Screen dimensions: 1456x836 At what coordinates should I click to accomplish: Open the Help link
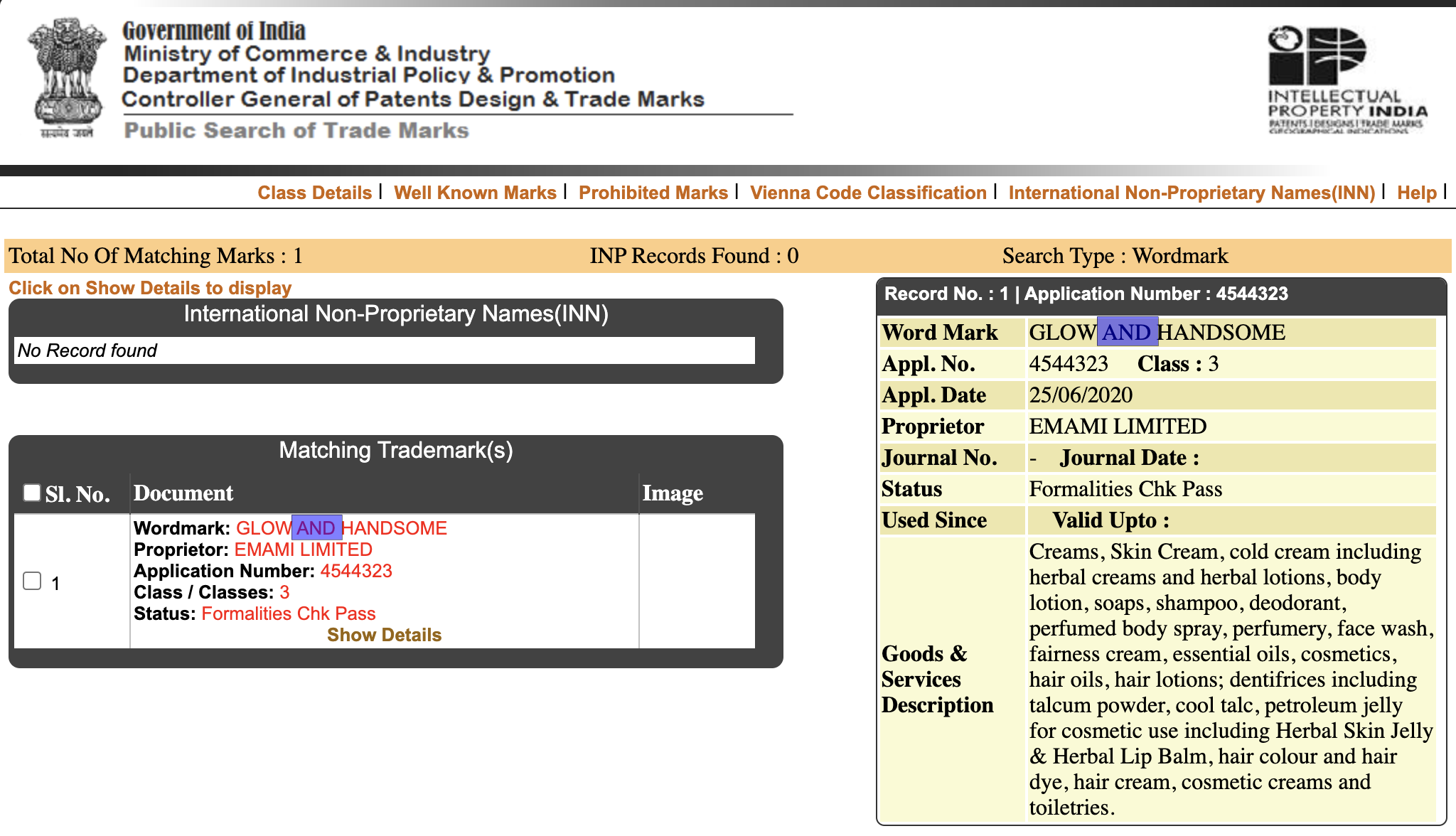coord(1417,193)
